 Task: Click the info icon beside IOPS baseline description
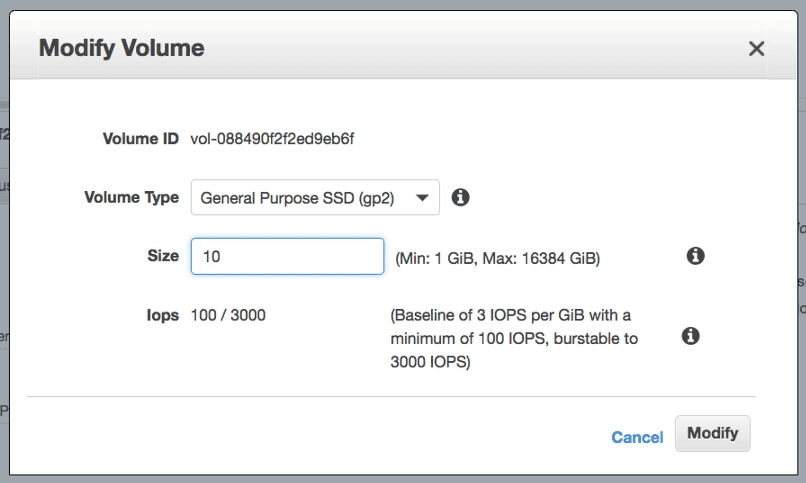click(x=690, y=336)
